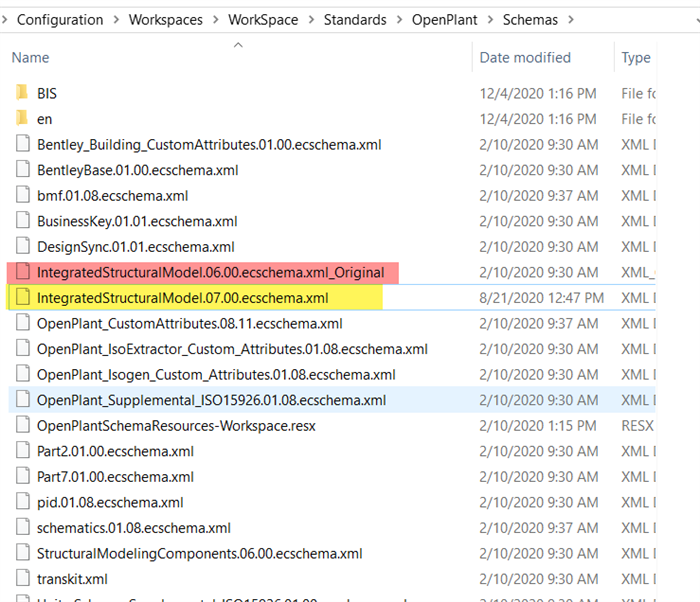Navigate to Schemas breadcrumb

[530, 20]
